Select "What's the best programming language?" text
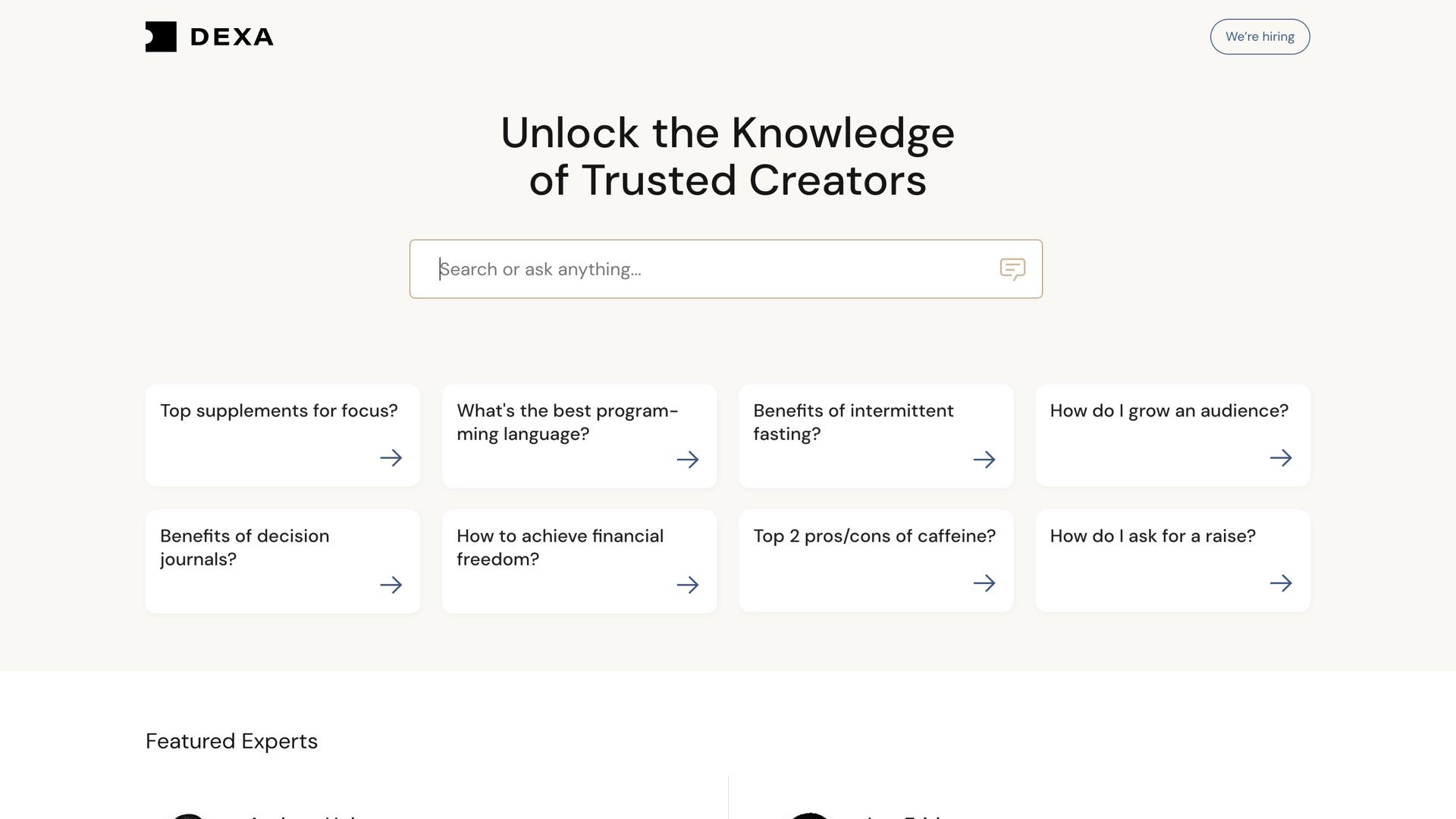This screenshot has height=819, width=1456. 566,422
